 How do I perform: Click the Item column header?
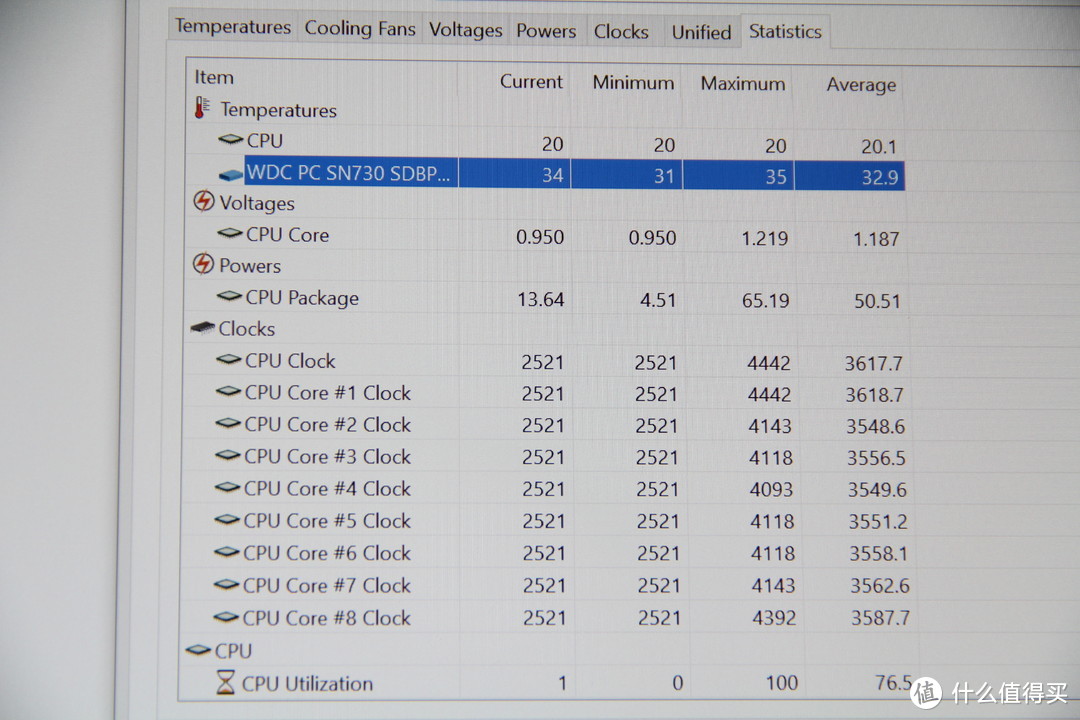[214, 77]
